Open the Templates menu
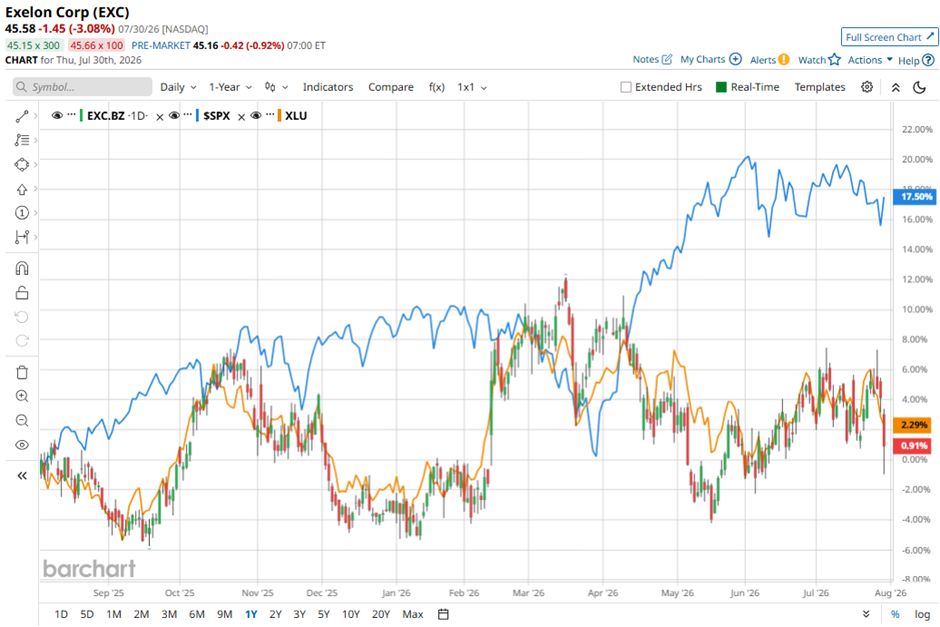The width and height of the screenshot is (940, 627). coord(820,87)
